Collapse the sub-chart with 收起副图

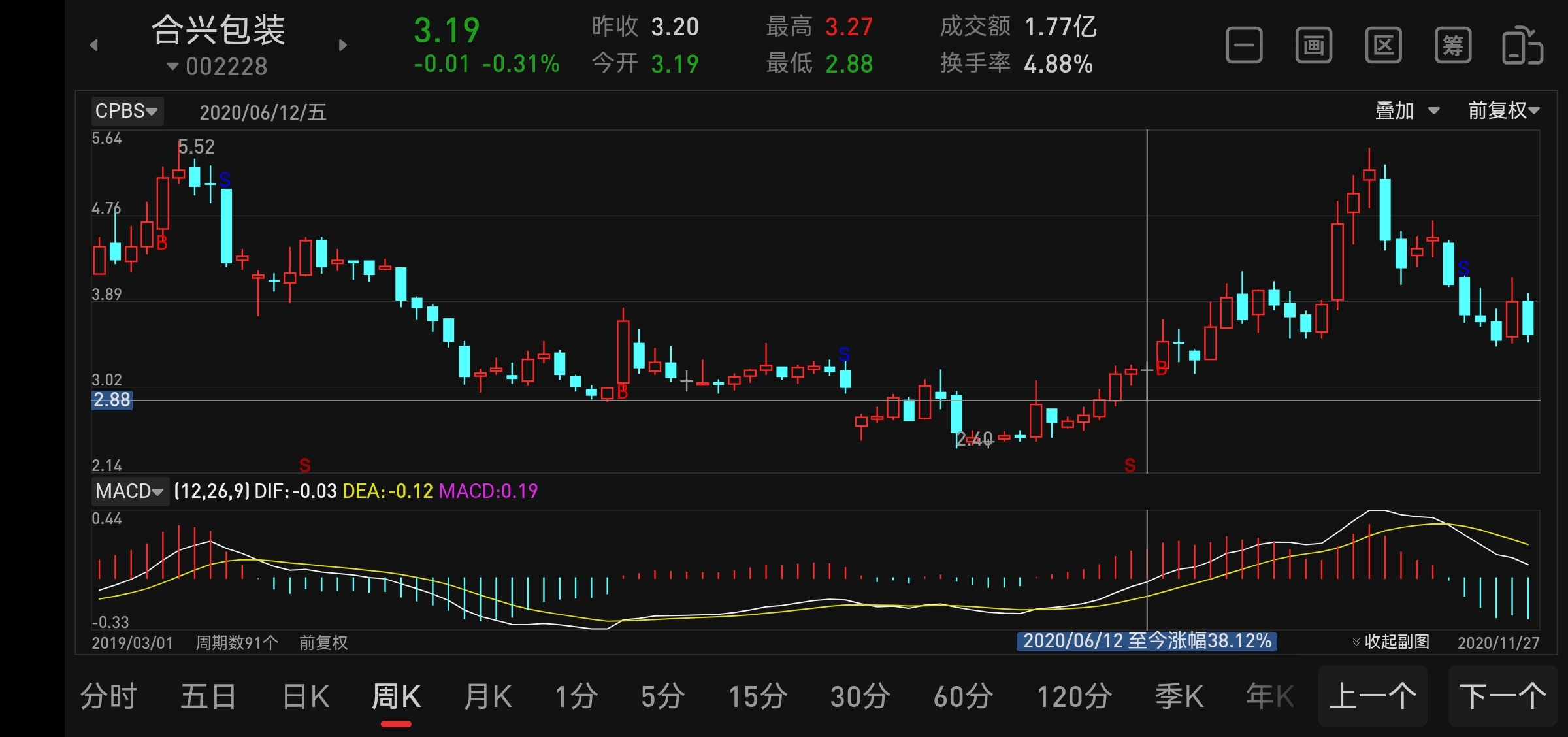[x=1392, y=642]
